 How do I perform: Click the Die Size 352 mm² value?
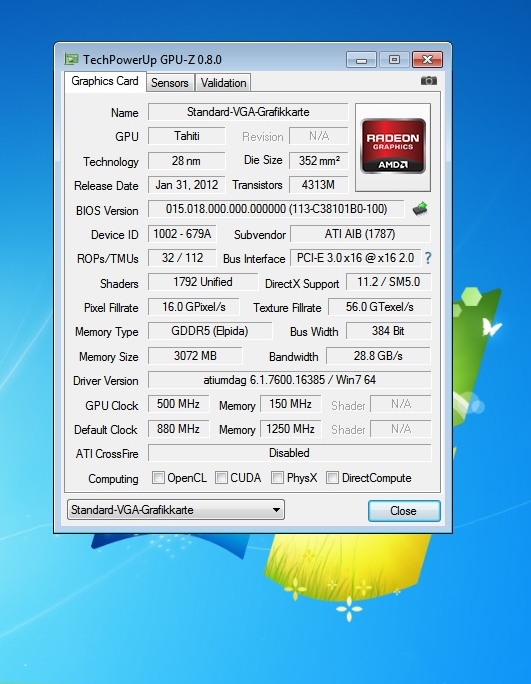tap(319, 161)
